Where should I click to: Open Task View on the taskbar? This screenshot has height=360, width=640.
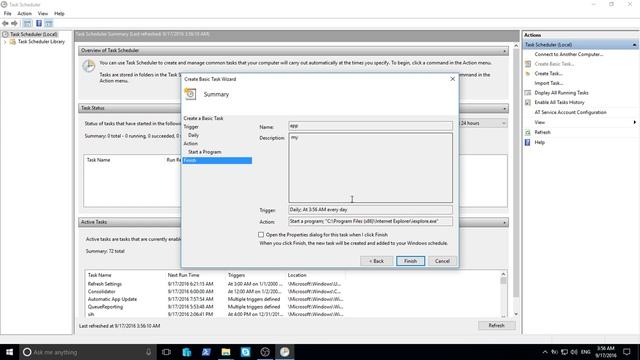(166, 352)
